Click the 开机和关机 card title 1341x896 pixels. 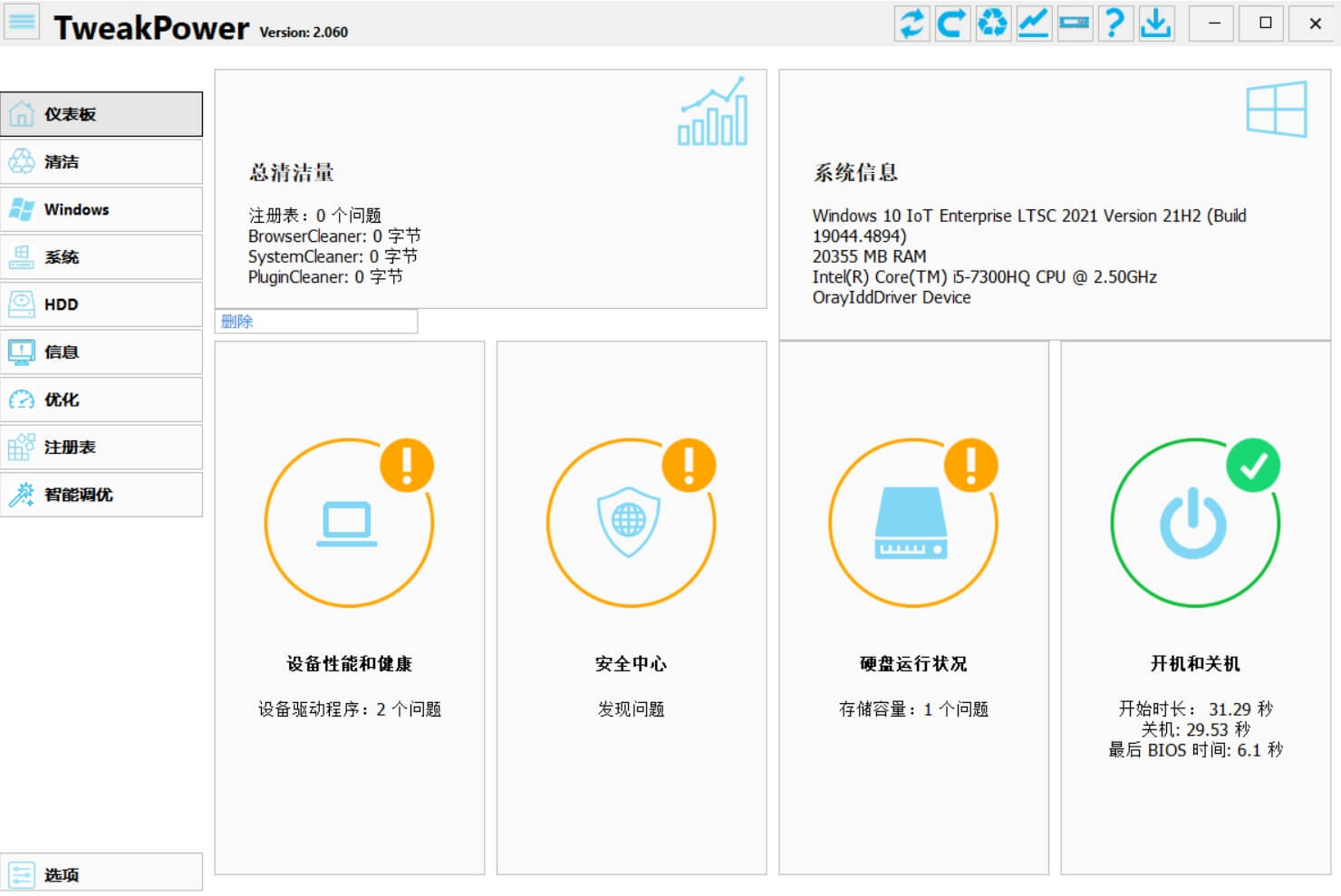point(1195,664)
